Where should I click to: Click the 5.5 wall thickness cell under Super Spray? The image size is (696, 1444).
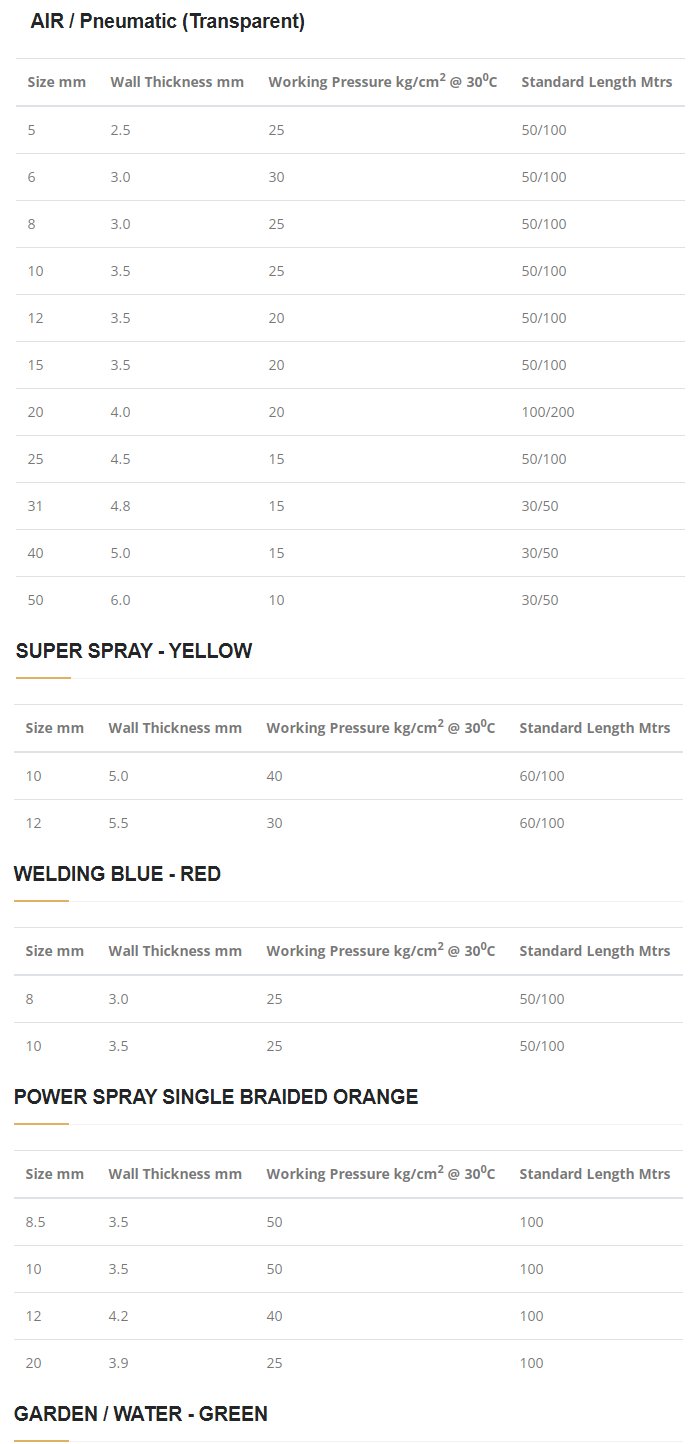pyautogui.click(x=118, y=824)
